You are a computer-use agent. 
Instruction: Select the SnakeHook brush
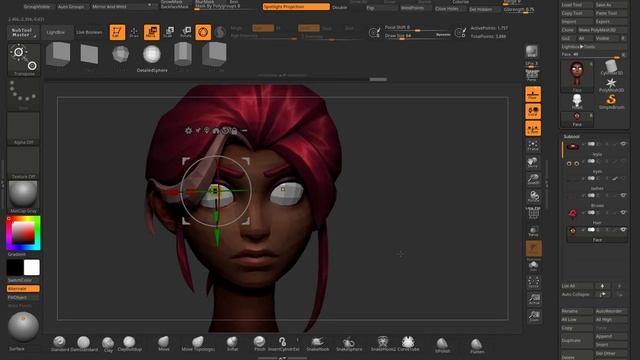(318, 344)
